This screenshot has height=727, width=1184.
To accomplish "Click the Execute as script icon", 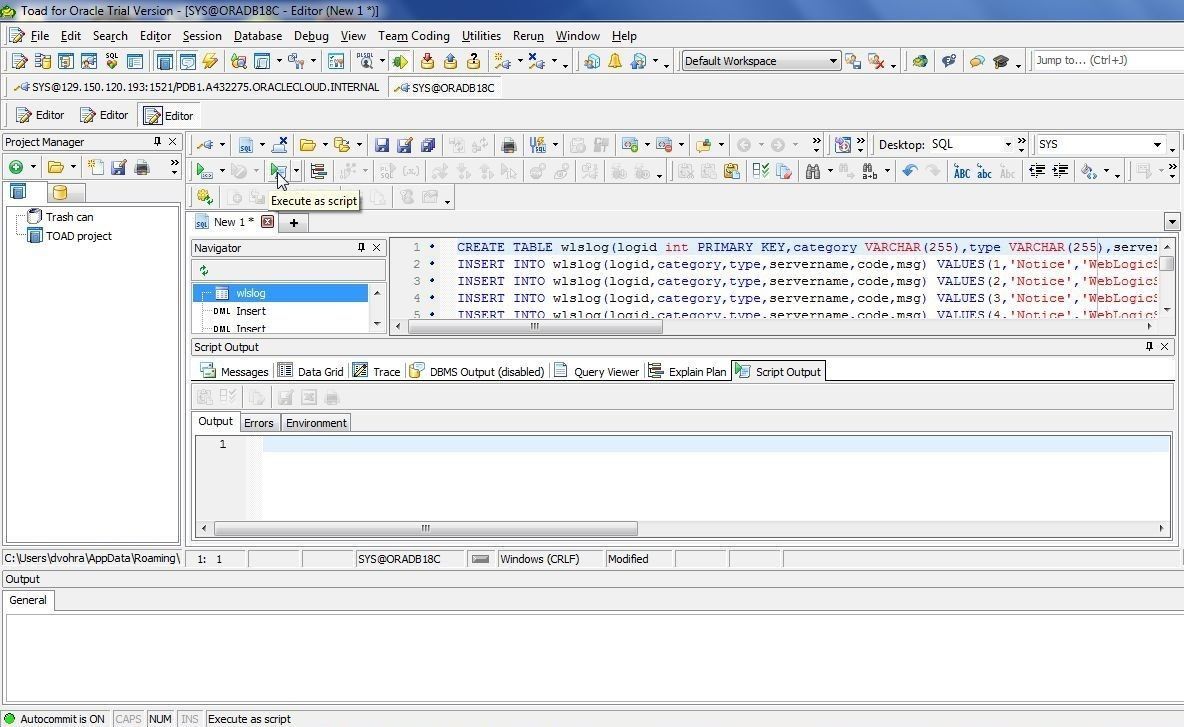I will point(279,171).
